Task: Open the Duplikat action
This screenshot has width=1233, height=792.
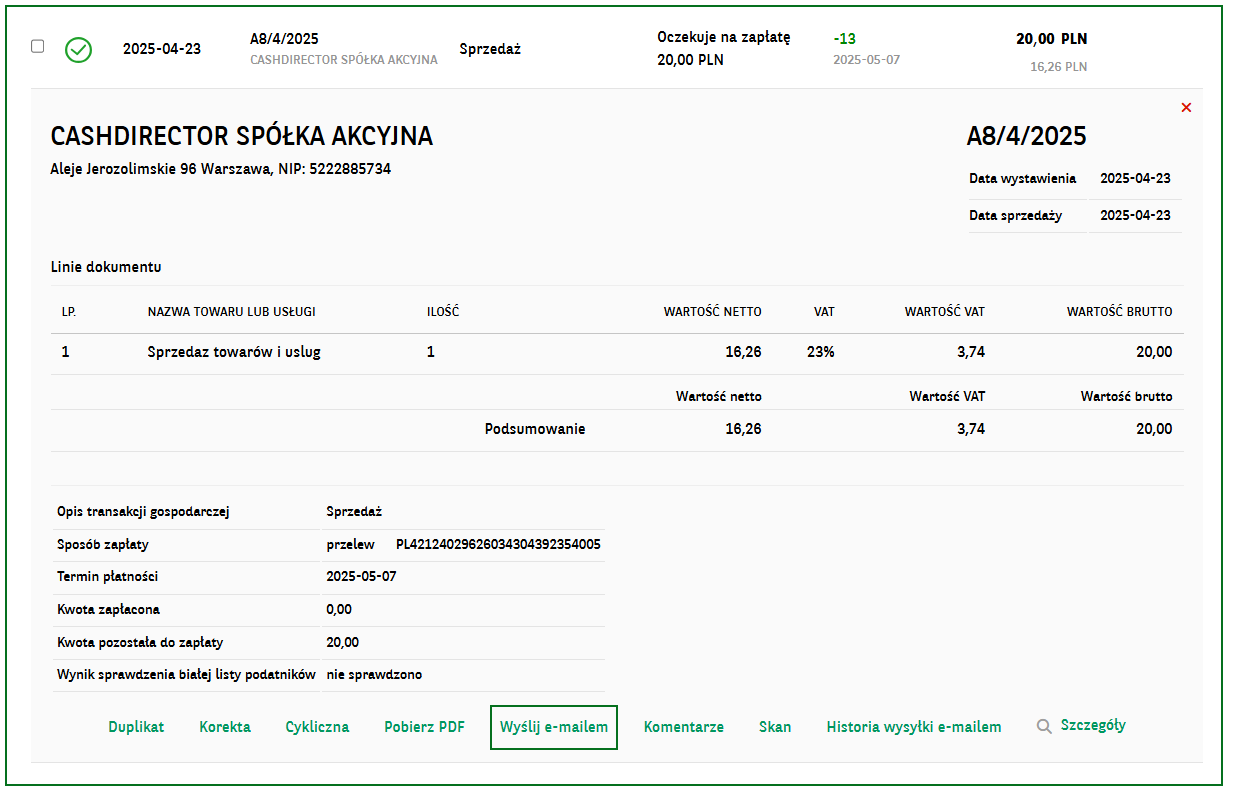Action: (x=136, y=727)
